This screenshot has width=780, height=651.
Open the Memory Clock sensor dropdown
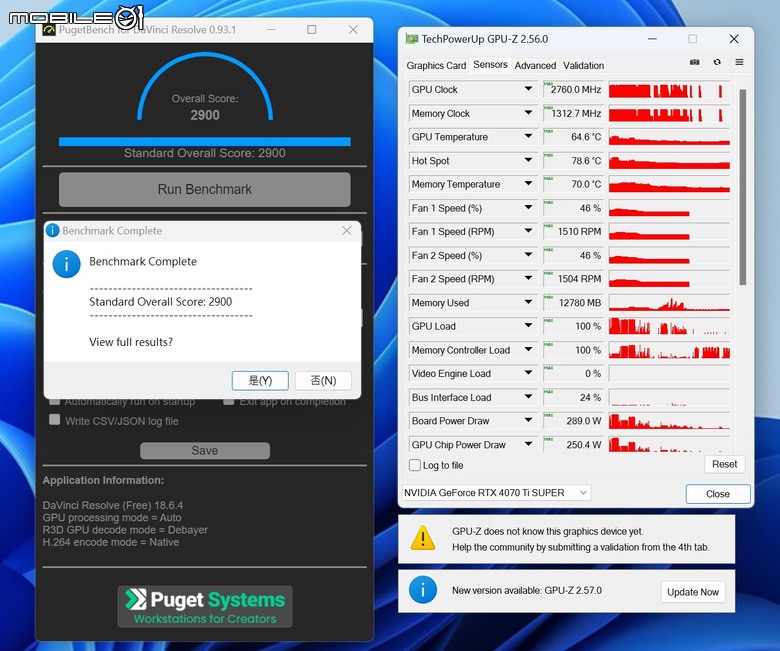[528, 113]
